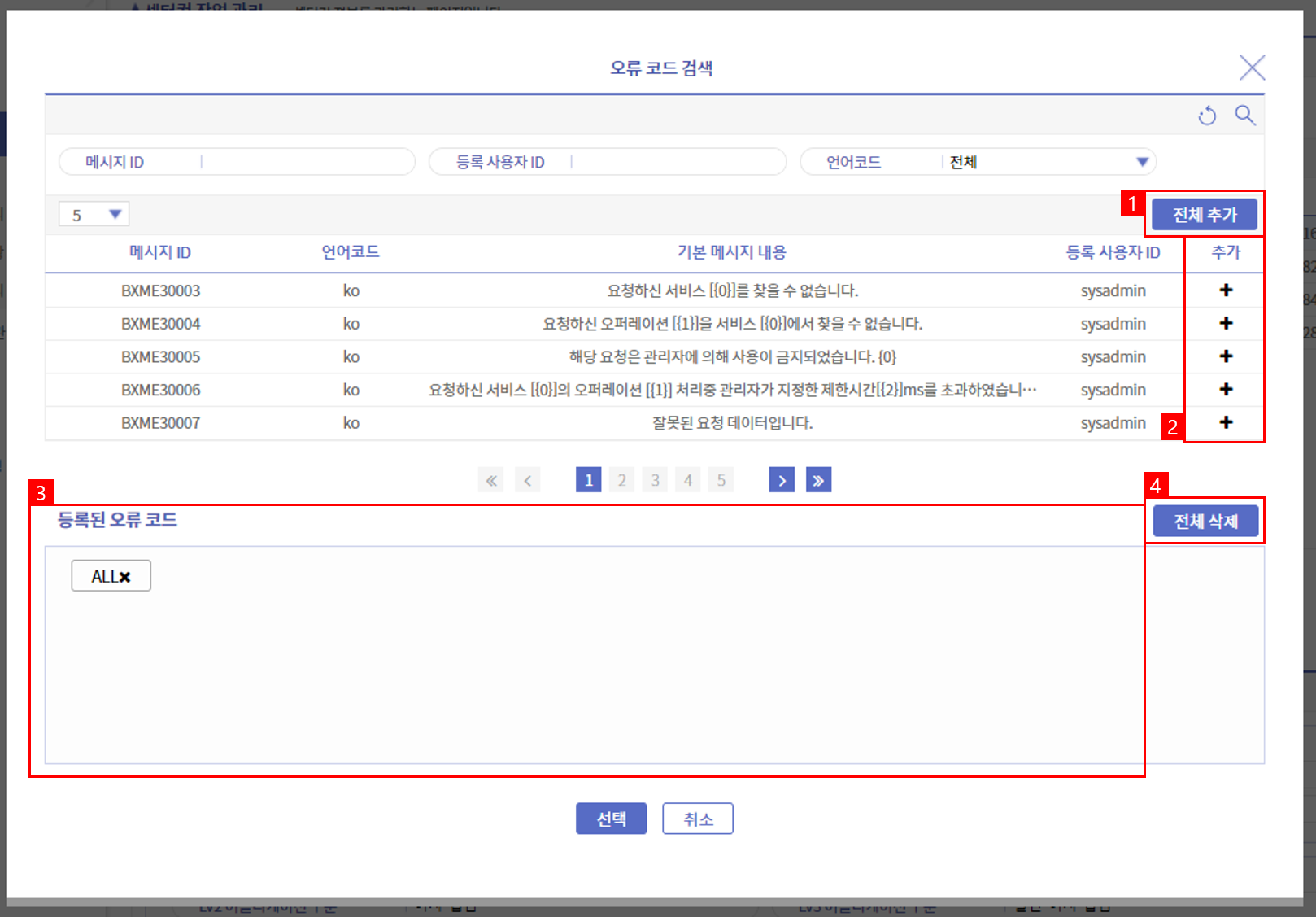Add BXME30006 with its plus icon
This screenshot has height=917, width=1316.
pyautogui.click(x=1226, y=389)
